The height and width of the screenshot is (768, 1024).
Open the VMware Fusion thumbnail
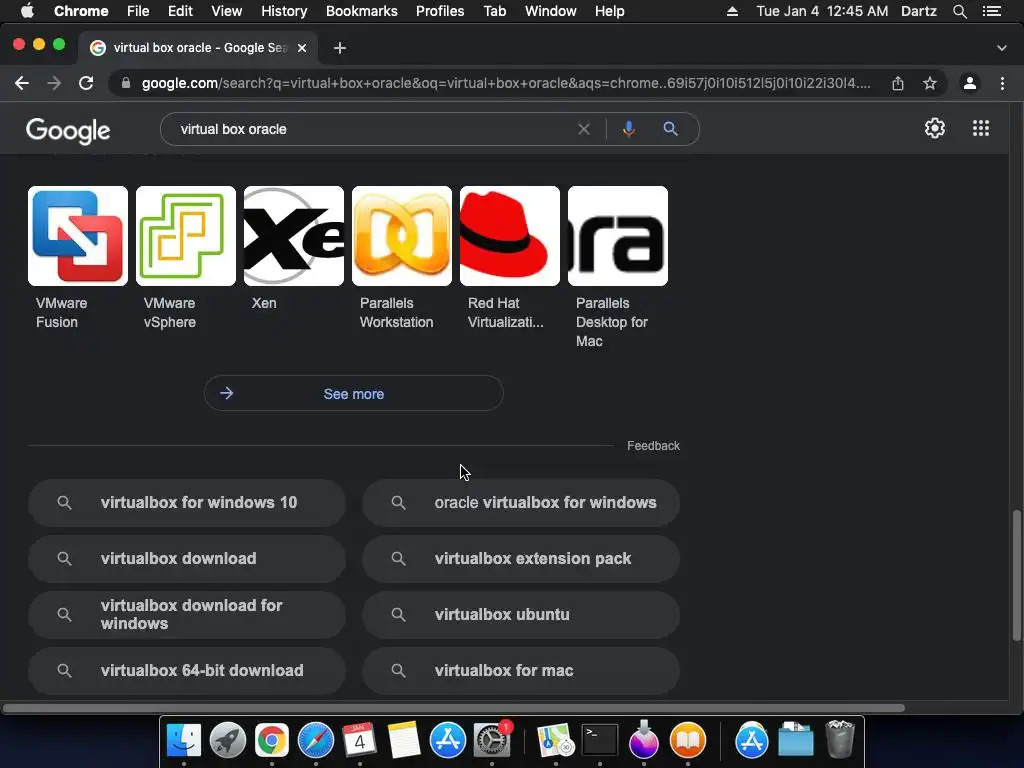78,236
